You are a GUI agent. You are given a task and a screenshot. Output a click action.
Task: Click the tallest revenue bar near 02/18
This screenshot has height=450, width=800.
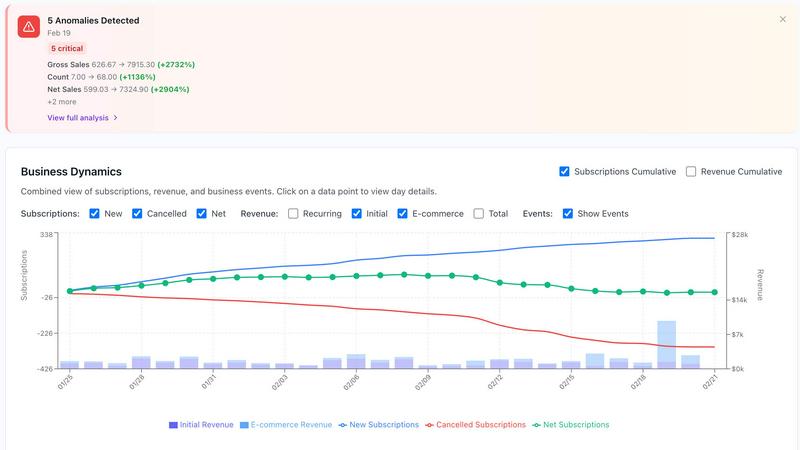(x=666, y=344)
